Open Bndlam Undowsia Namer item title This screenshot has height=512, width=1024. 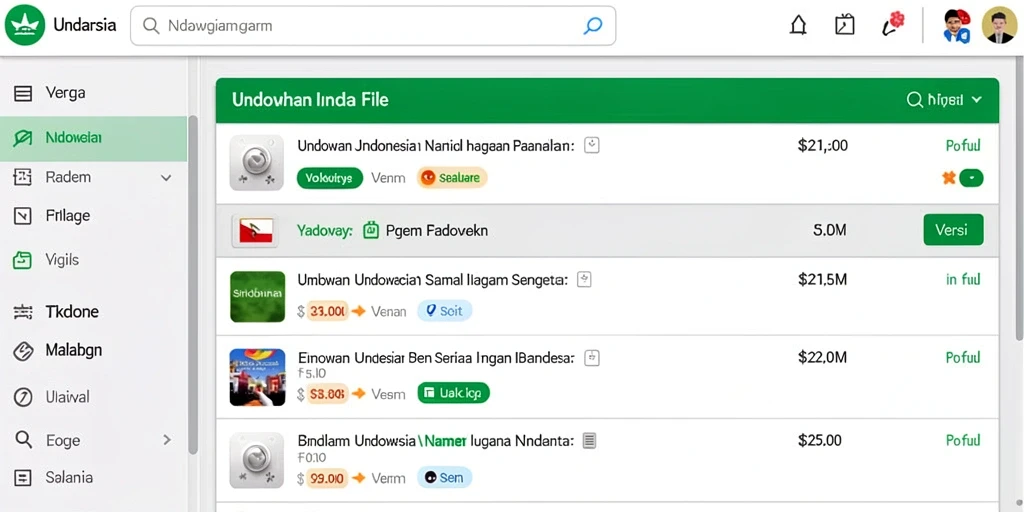coord(436,441)
